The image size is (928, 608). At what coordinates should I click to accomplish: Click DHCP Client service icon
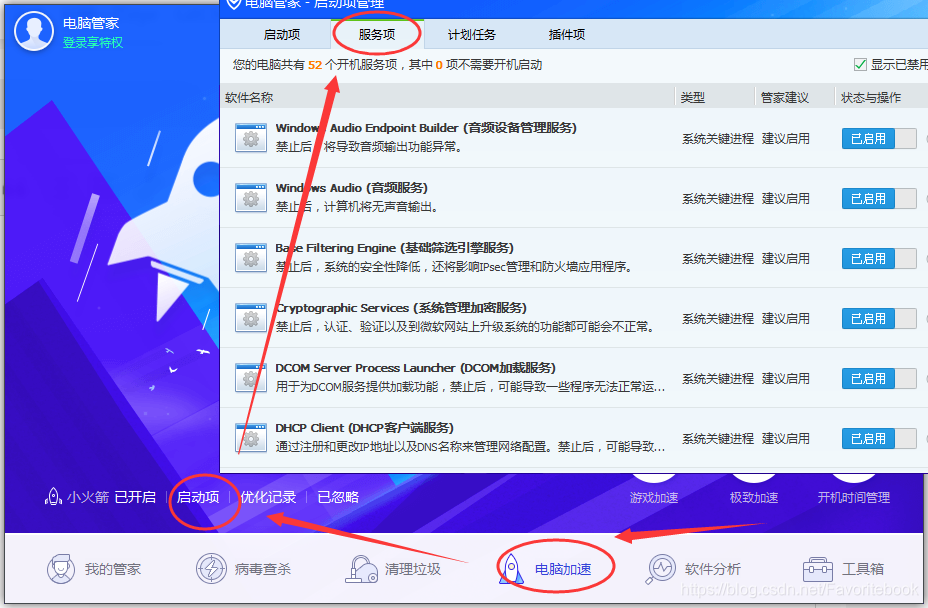tap(250, 438)
